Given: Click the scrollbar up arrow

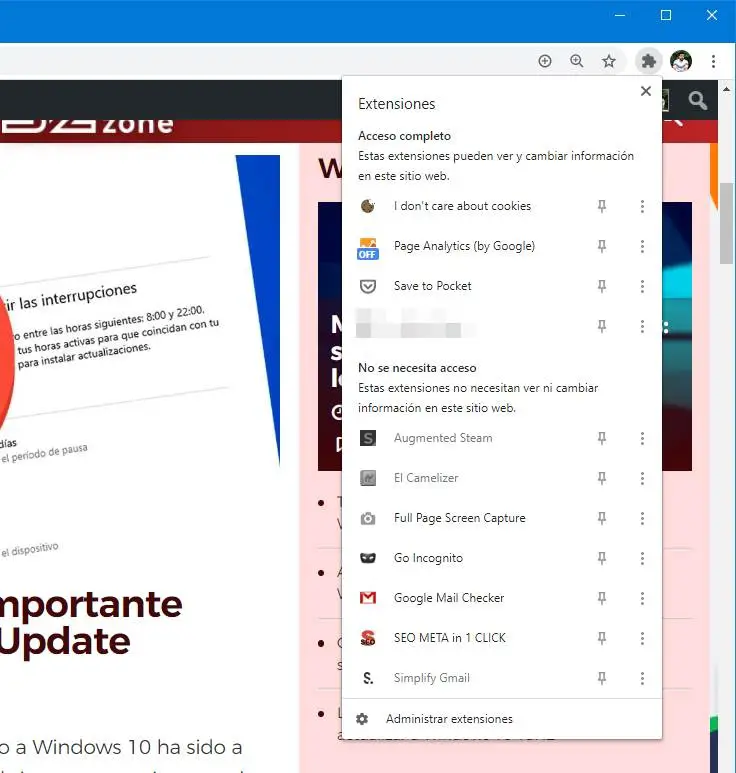Looking at the screenshot, I should click(x=726, y=89).
